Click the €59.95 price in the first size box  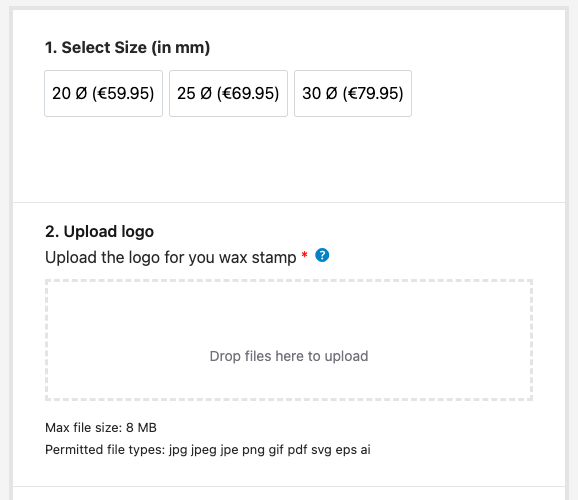[123, 93]
